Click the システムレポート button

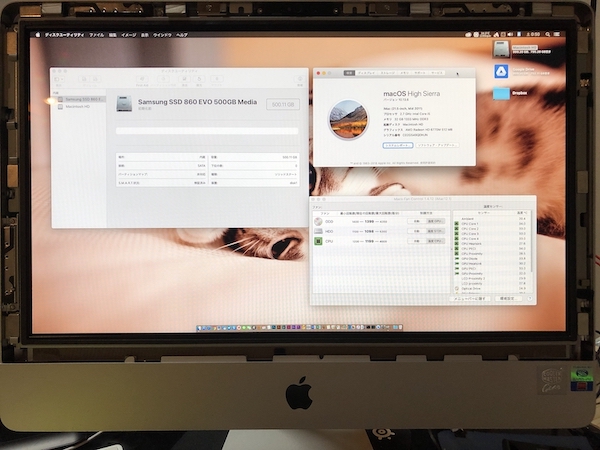398,145
